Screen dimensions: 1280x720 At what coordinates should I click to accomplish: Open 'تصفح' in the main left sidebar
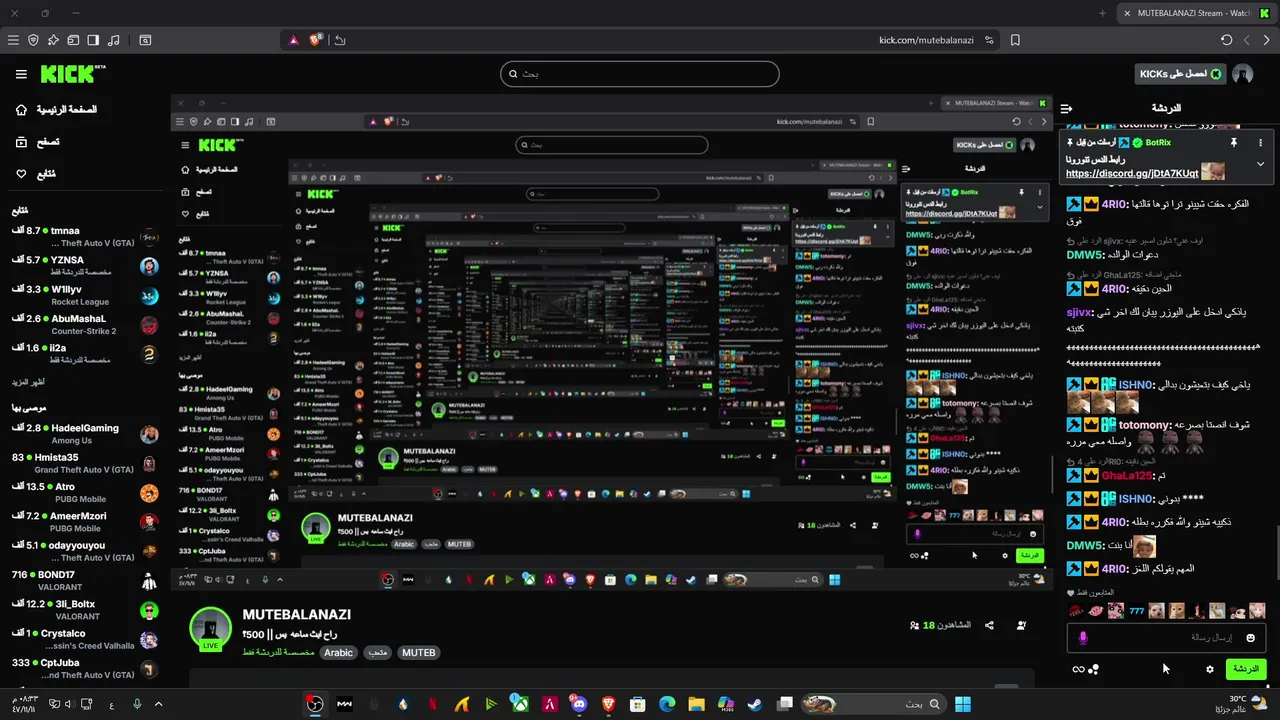(x=36, y=142)
